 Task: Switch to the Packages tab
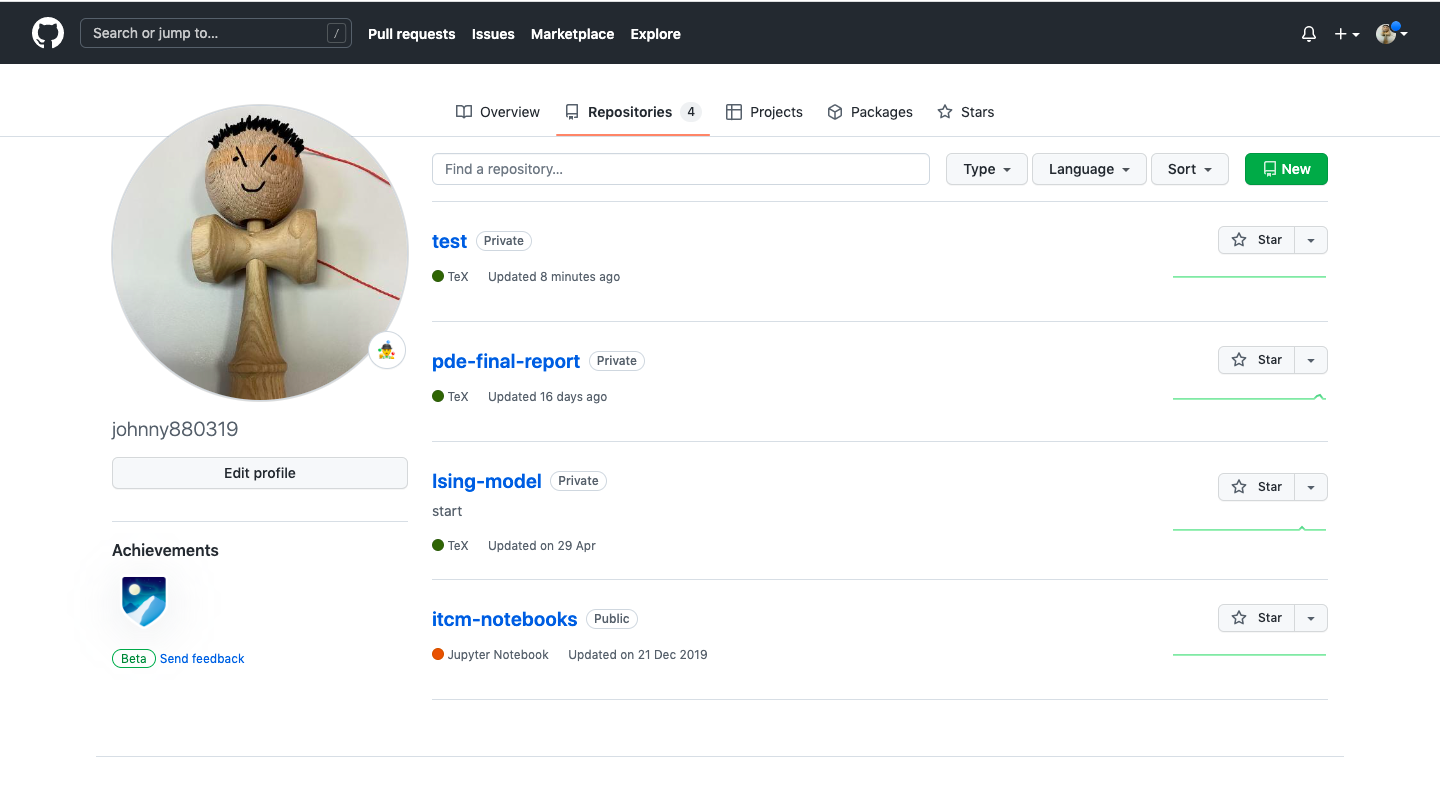coord(869,112)
